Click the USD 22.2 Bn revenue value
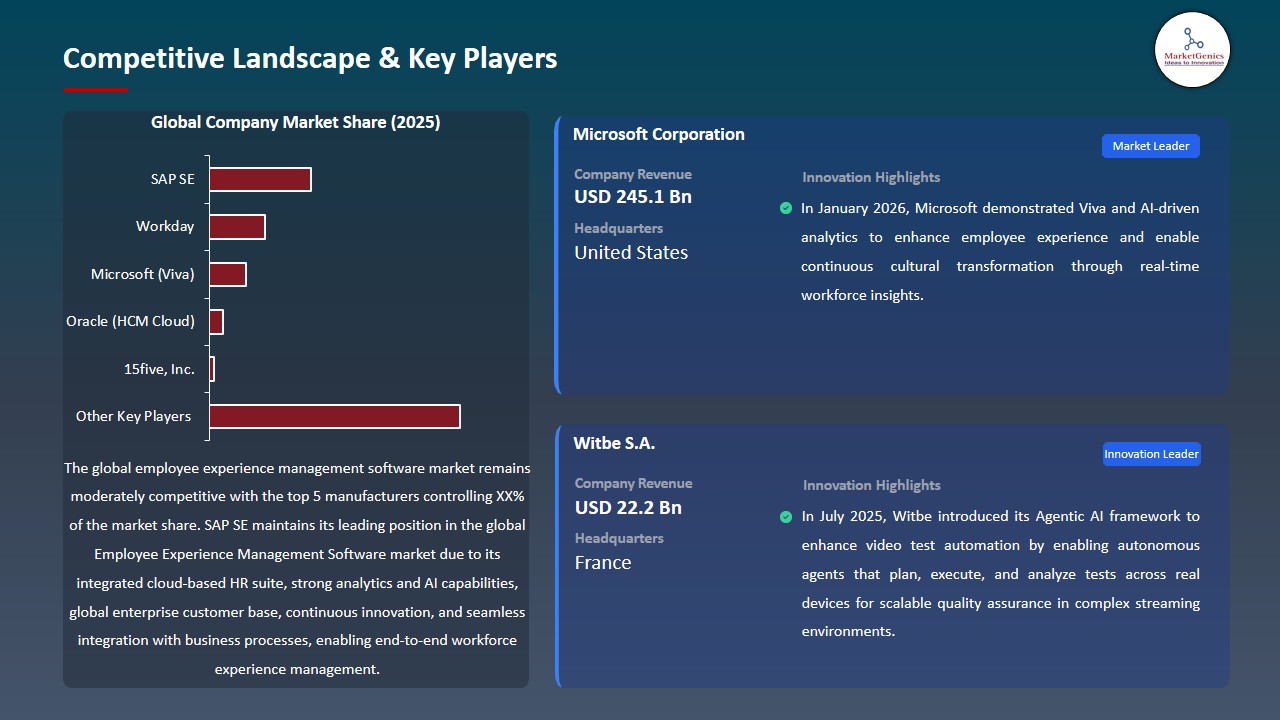The image size is (1280, 720). click(x=628, y=507)
